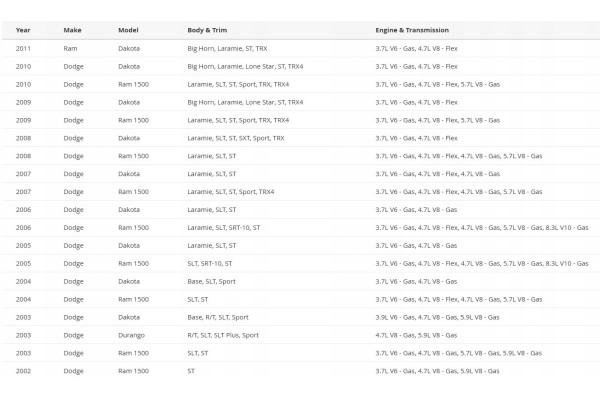Select trim 'R/T, SLT, SLT Plus, Sport'
The height and width of the screenshot is (400, 600).
tap(223, 335)
